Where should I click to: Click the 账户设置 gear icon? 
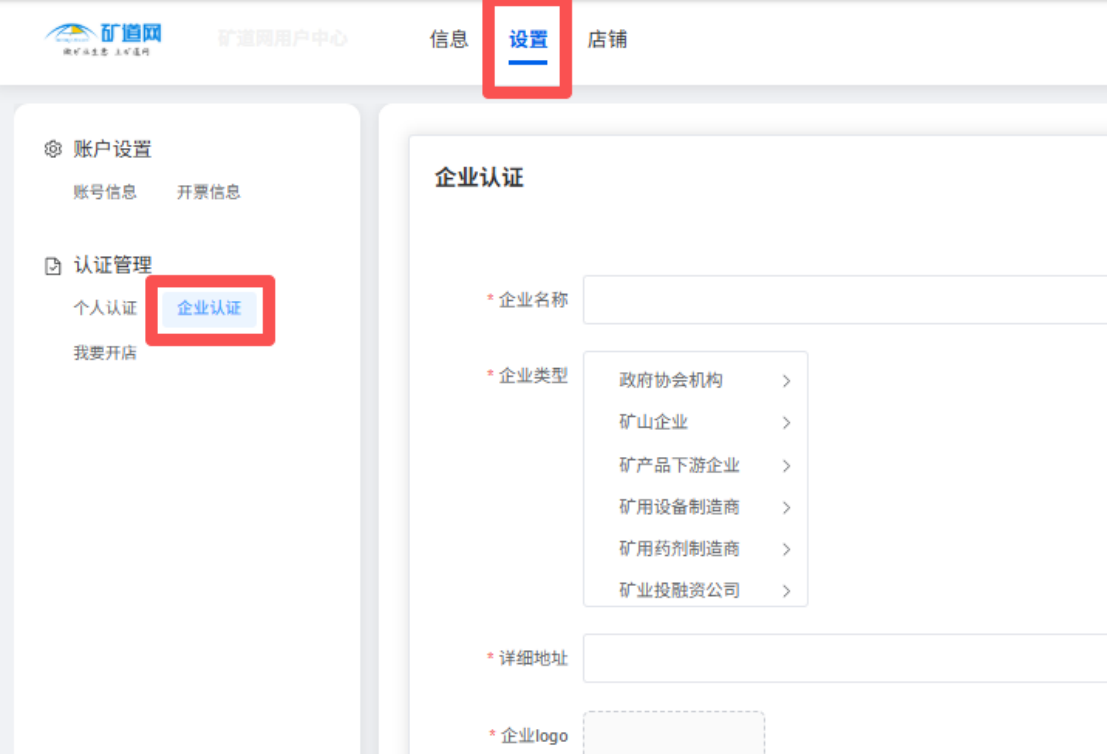point(53,150)
